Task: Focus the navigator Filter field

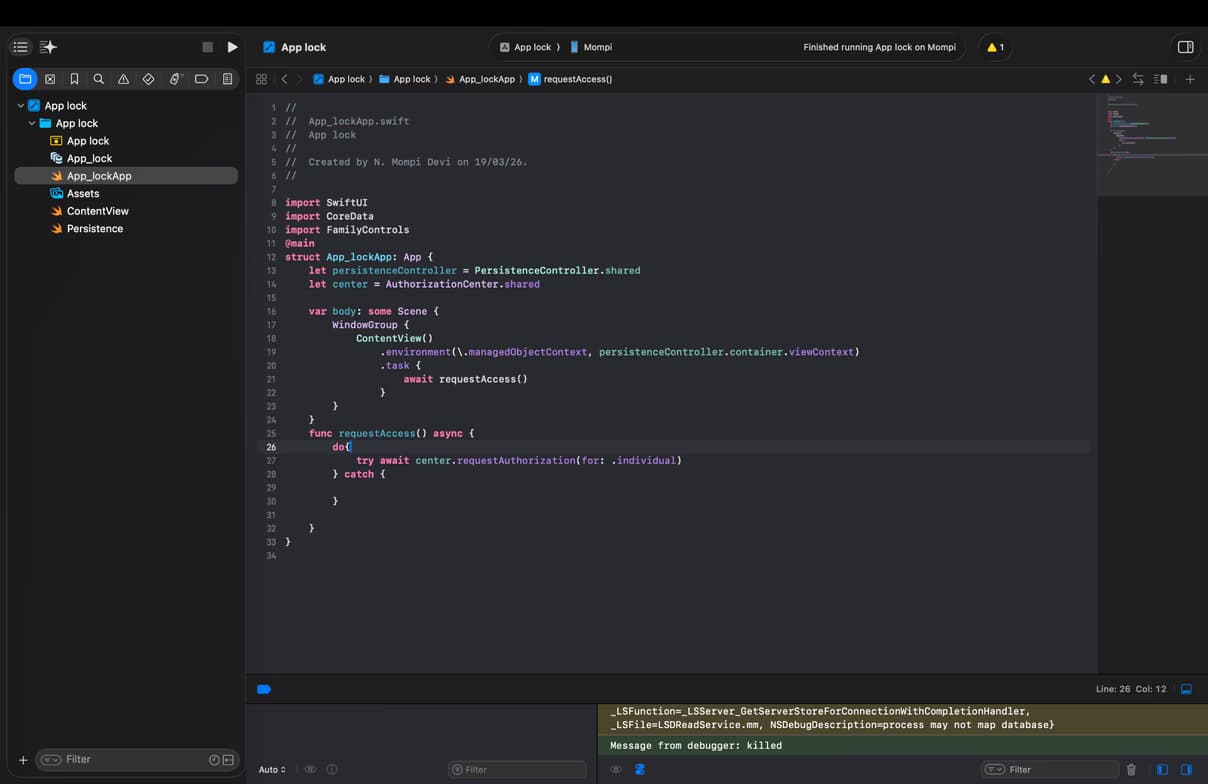Action: coord(138,760)
